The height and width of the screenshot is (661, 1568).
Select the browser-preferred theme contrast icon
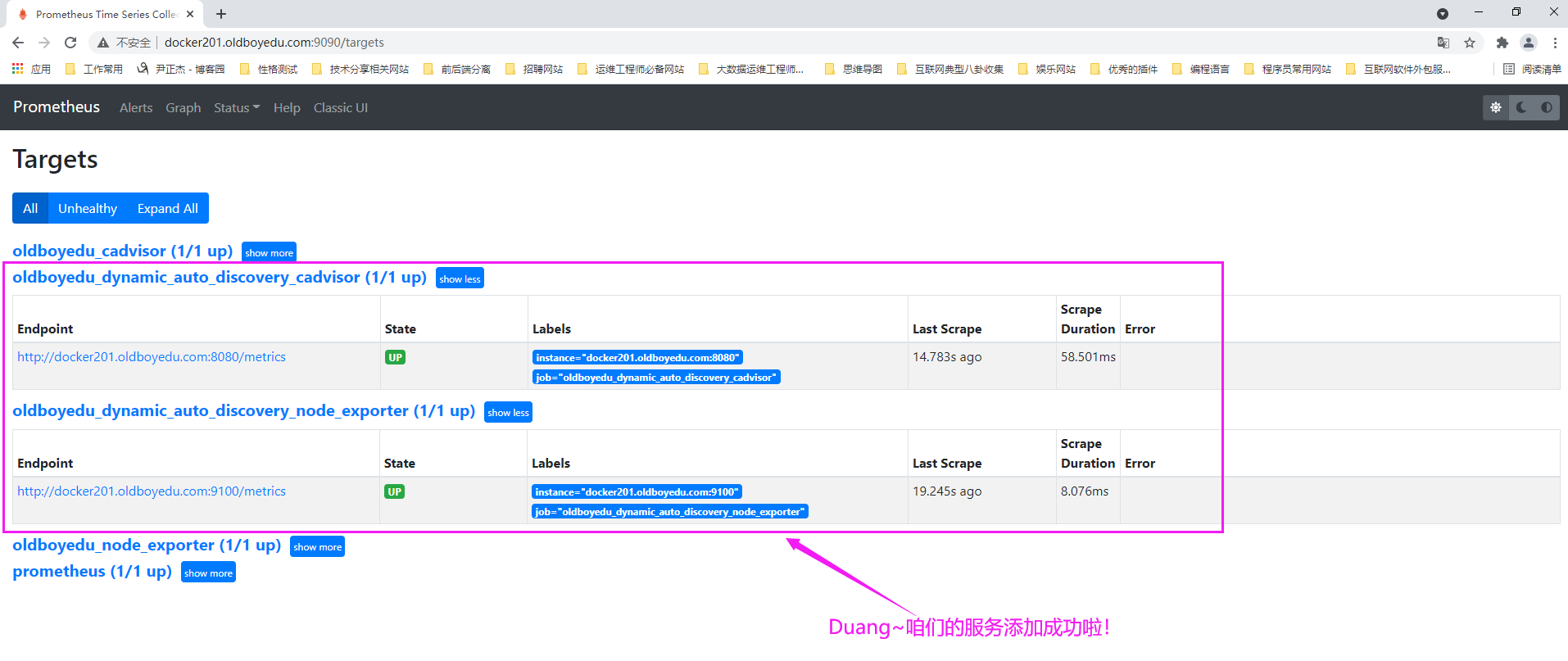(x=1547, y=107)
